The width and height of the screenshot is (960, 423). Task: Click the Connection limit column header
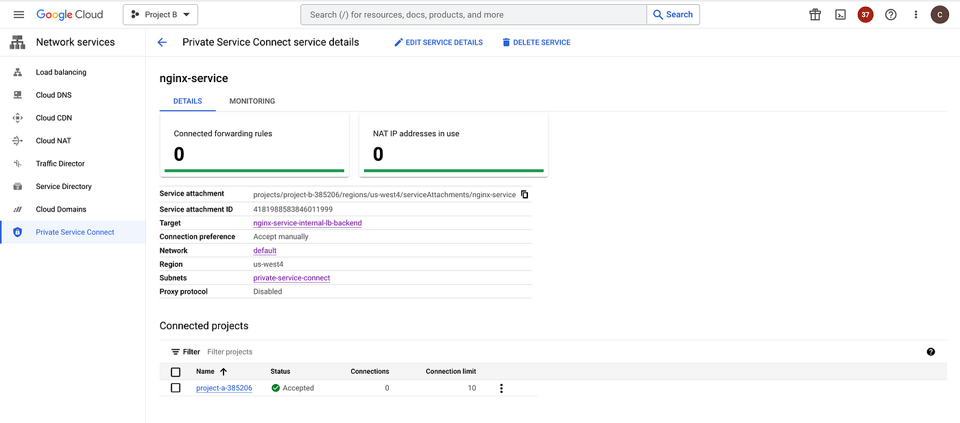point(451,372)
